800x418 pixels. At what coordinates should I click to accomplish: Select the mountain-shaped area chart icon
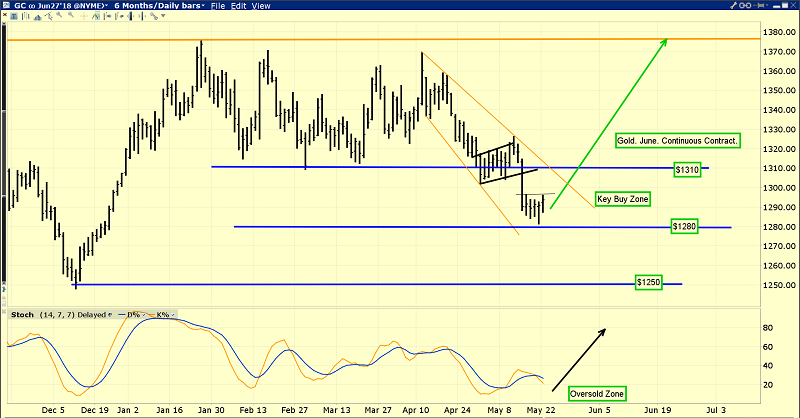pyautogui.click(x=37, y=16)
